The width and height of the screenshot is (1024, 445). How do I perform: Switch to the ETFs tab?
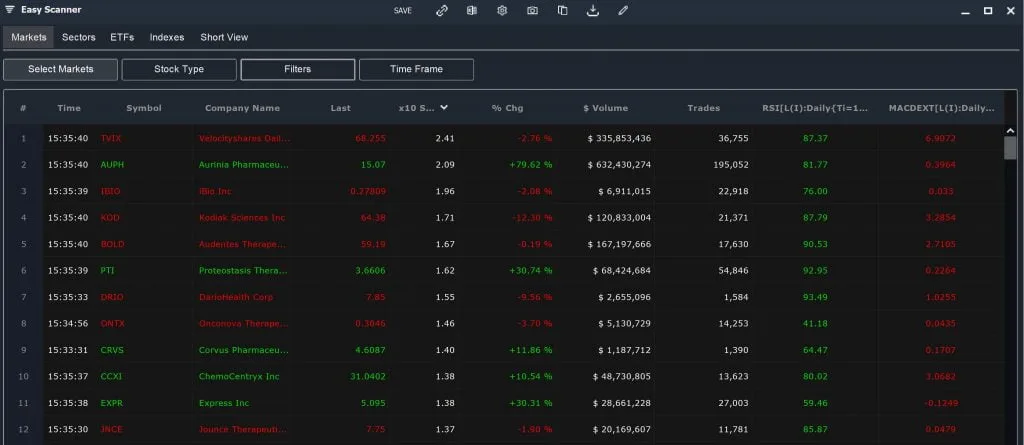(x=122, y=37)
